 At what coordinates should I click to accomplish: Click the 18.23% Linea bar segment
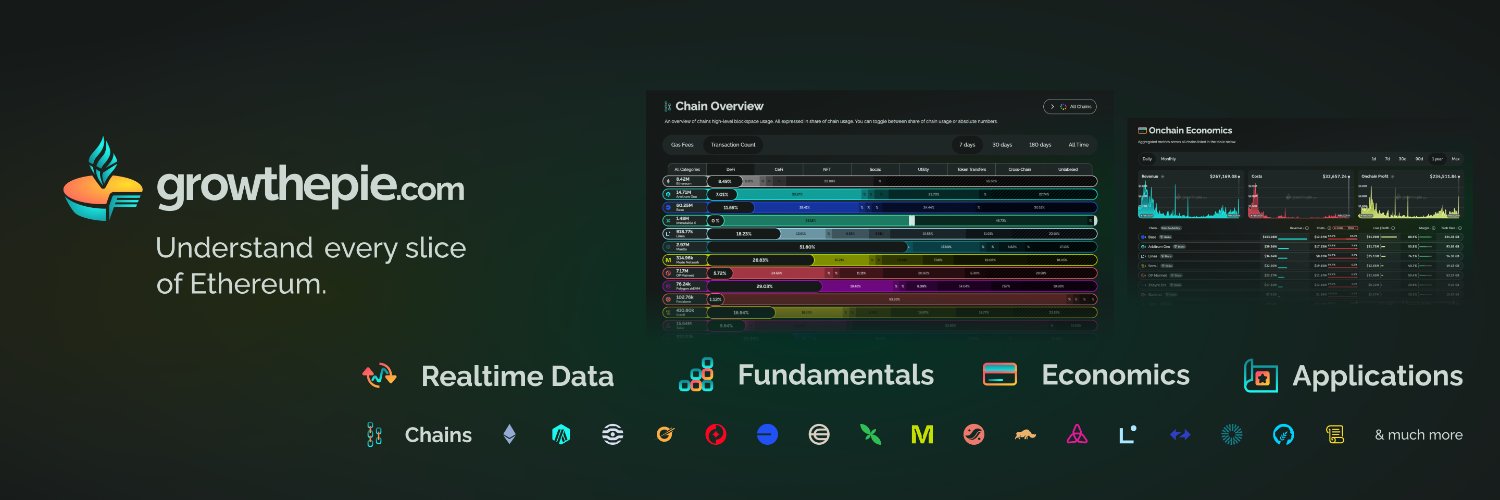744,233
